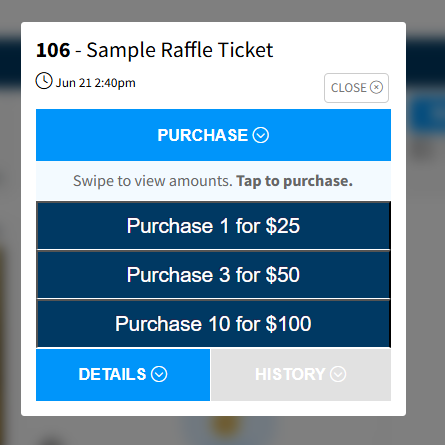Click the circled chevron icon next to HISTORY
The width and height of the screenshot is (445, 445).
pos(338,374)
